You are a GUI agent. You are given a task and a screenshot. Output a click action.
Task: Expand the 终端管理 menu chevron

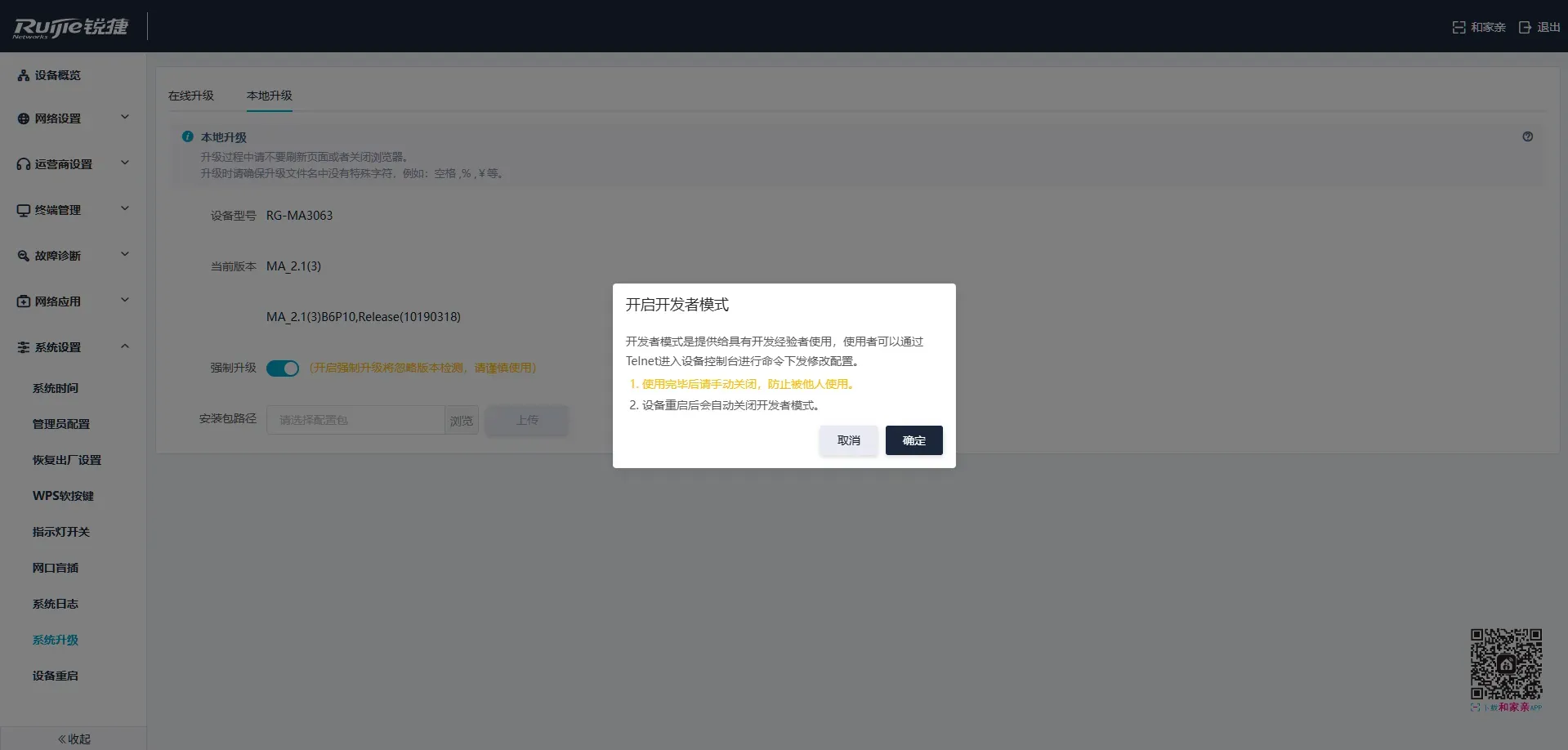(x=124, y=208)
